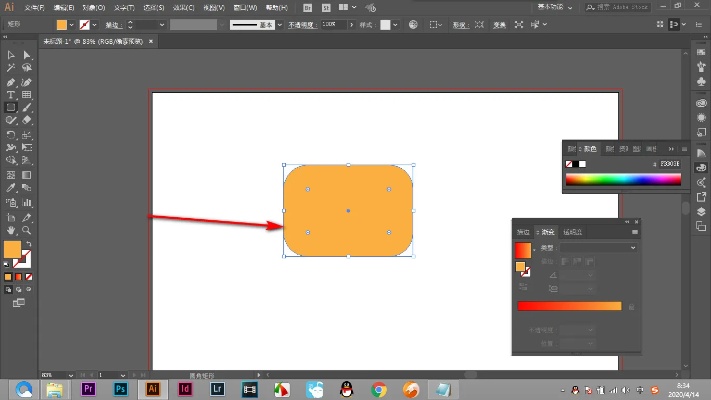
Task: Switch to the 渐变 gradient tab
Action: 547,232
